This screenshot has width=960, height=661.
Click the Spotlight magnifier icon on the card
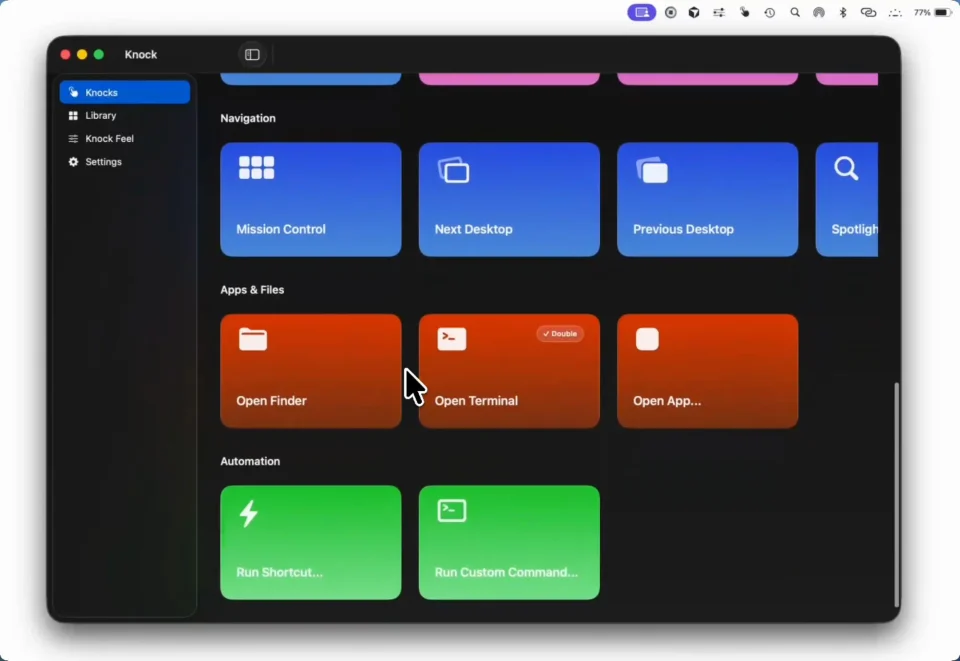(x=846, y=168)
